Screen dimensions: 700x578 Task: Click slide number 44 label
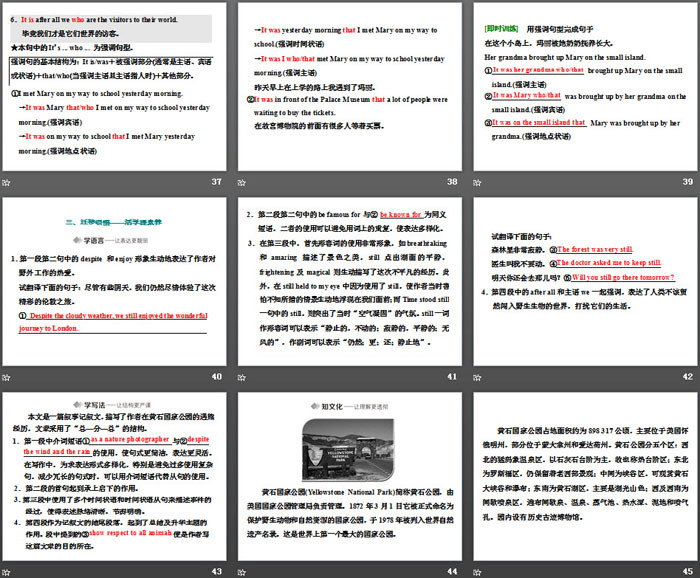[x=452, y=571]
